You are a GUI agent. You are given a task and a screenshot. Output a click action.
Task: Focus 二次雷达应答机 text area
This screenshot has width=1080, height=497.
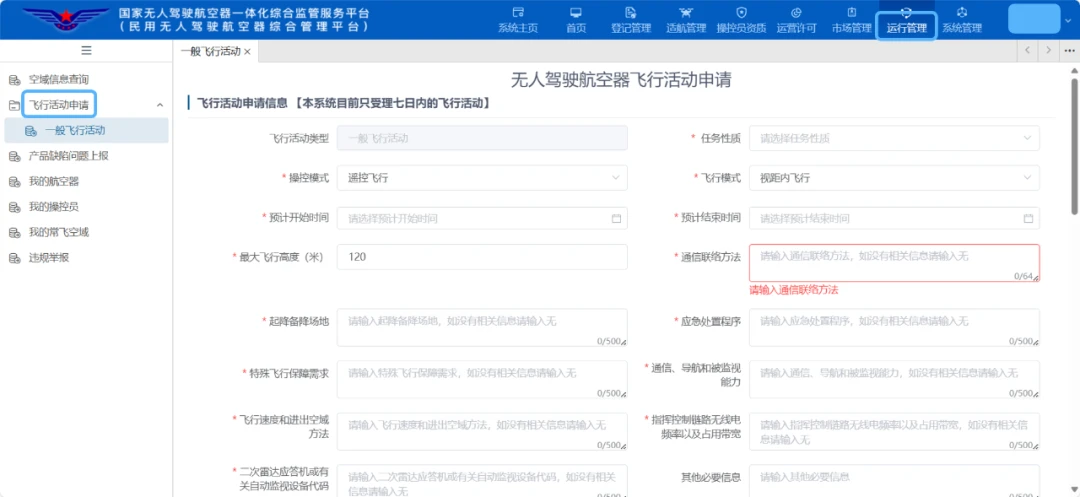(x=482, y=480)
